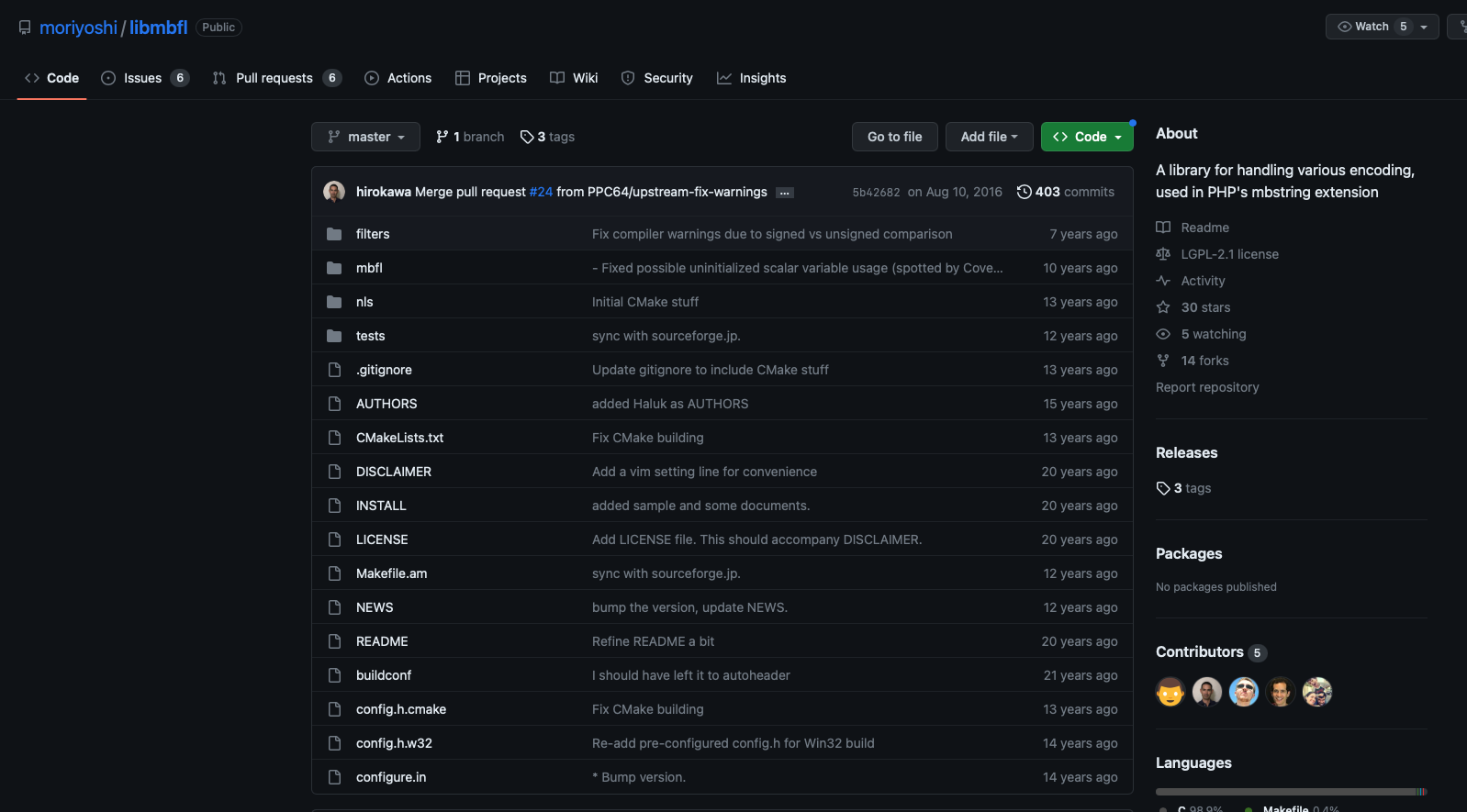Switch to the Code tab
1467x812 pixels.
tap(52, 78)
